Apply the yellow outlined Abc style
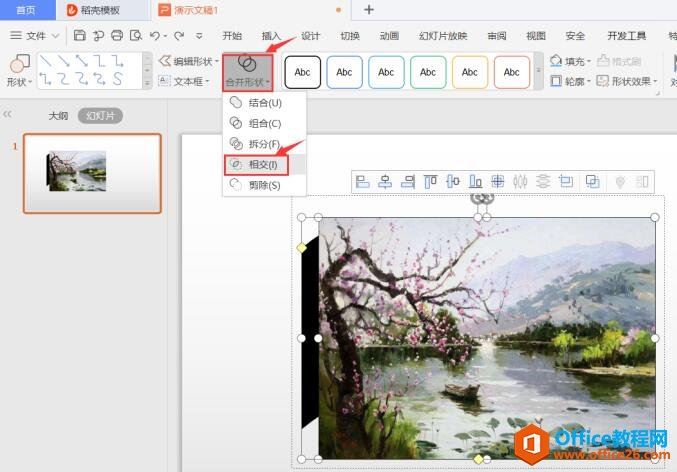Viewport: 677px width, 472px height. [x=470, y=72]
